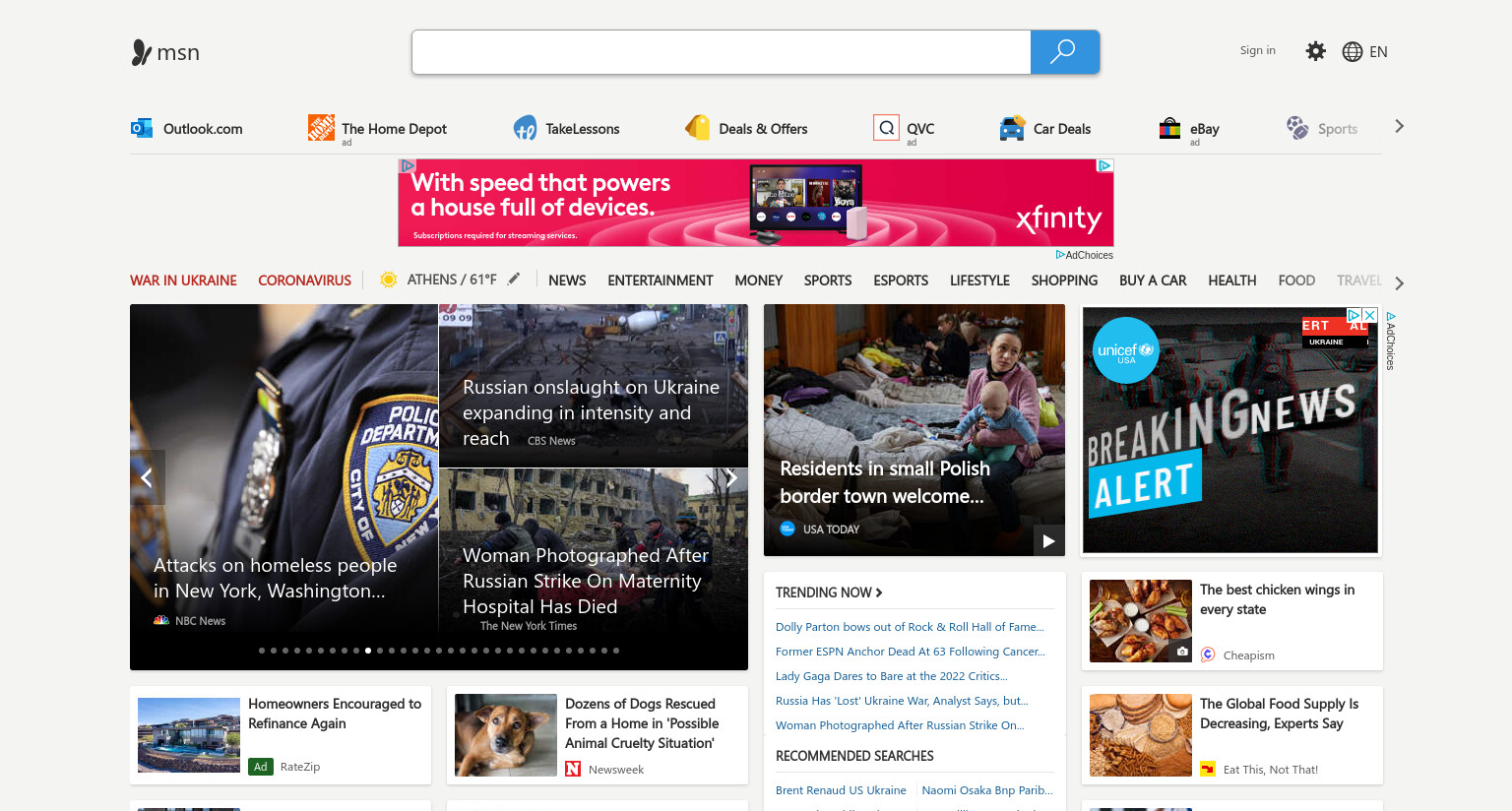Image resolution: width=1512 pixels, height=811 pixels.
Task: Click the AdChoices icon on Xfinity banner
Action: [1105, 165]
